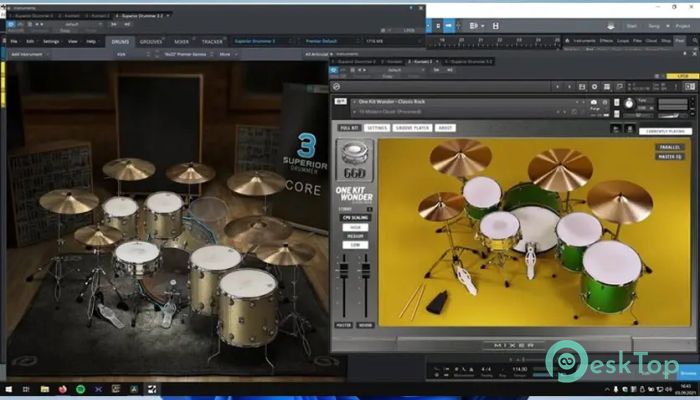Toggle the MASTER EQ button on the kit view
This screenshot has width=700, height=400.
[x=670, y=157]
